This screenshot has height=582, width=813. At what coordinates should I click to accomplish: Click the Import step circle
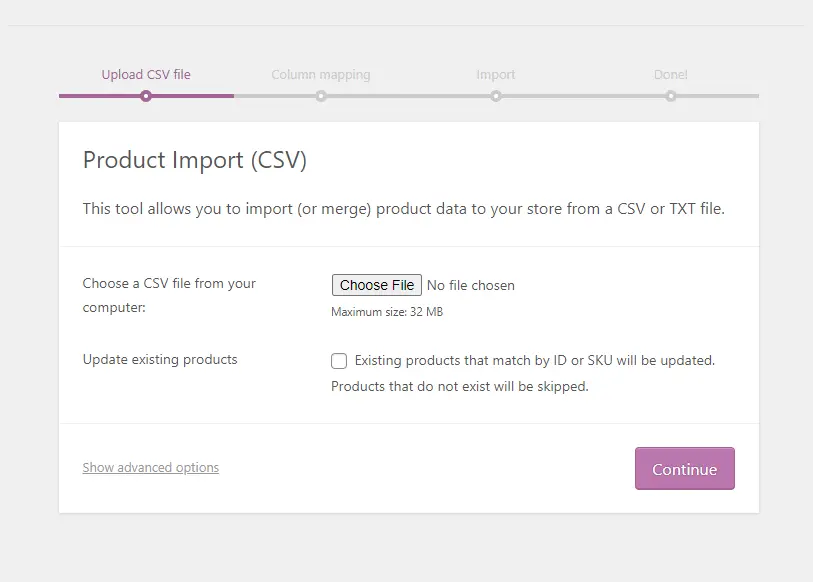click(496, 96)
